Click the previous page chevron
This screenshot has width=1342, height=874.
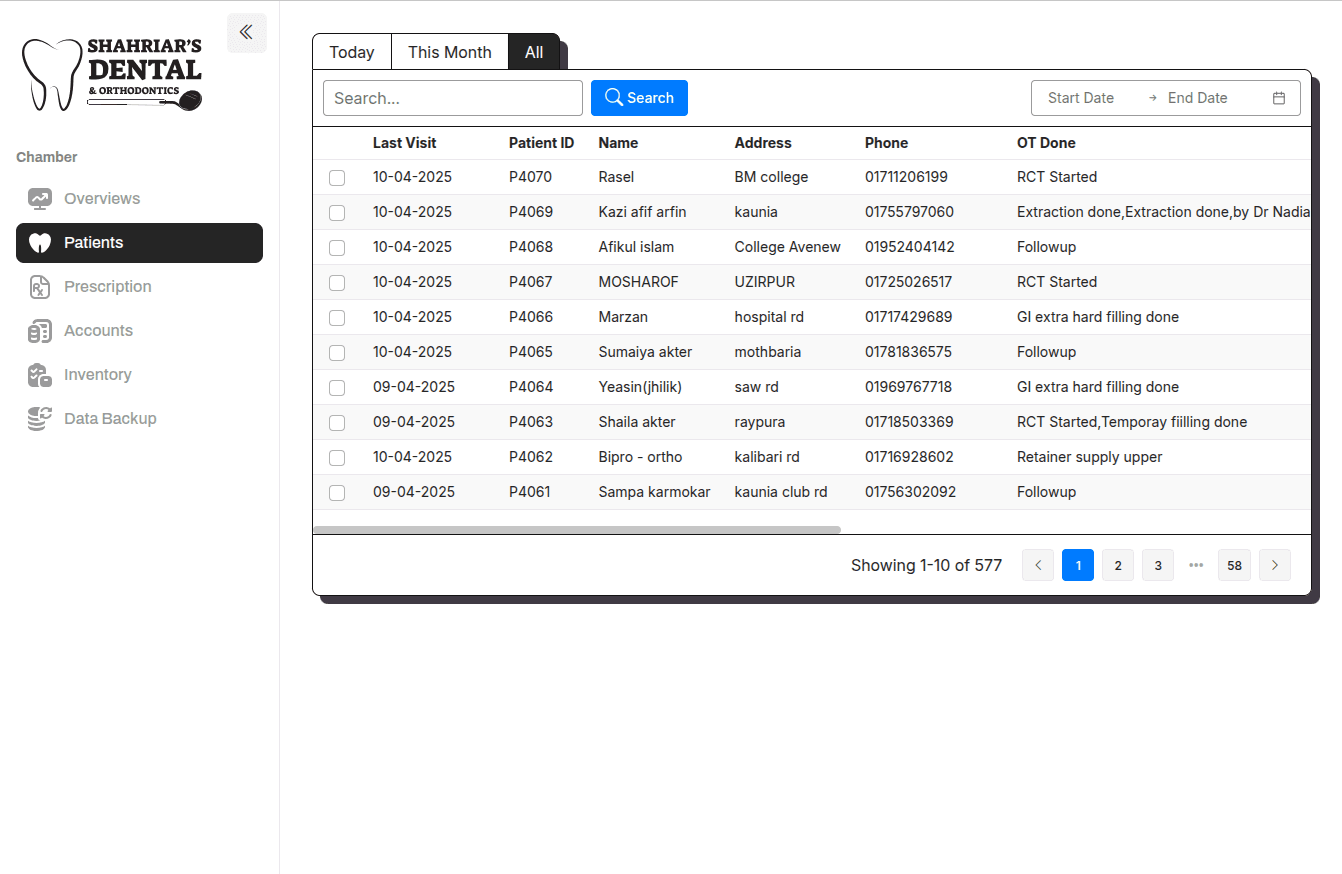(x=1038, y=565)
